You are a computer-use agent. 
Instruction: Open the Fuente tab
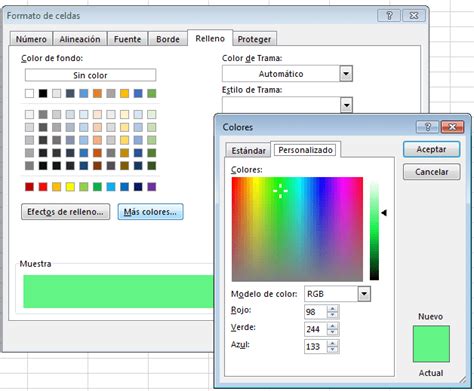[x=127, y=39]
